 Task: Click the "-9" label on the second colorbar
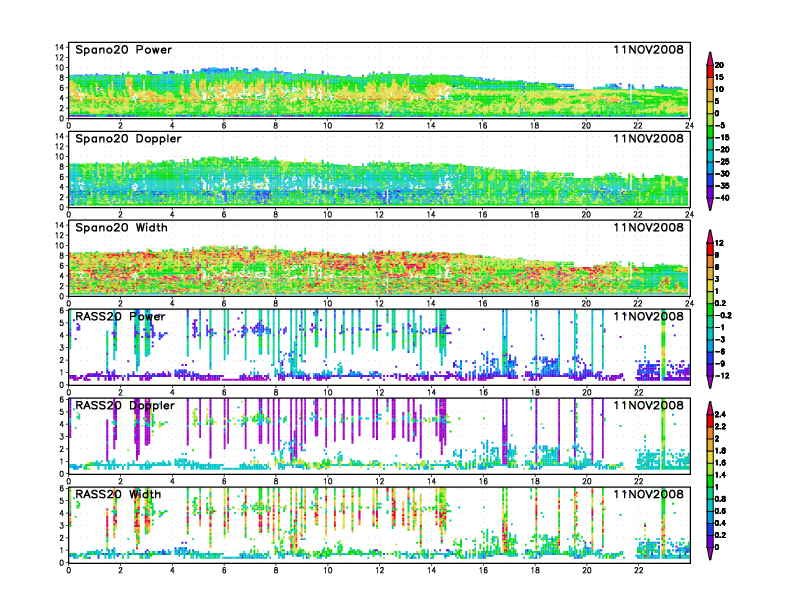(719, 364)
